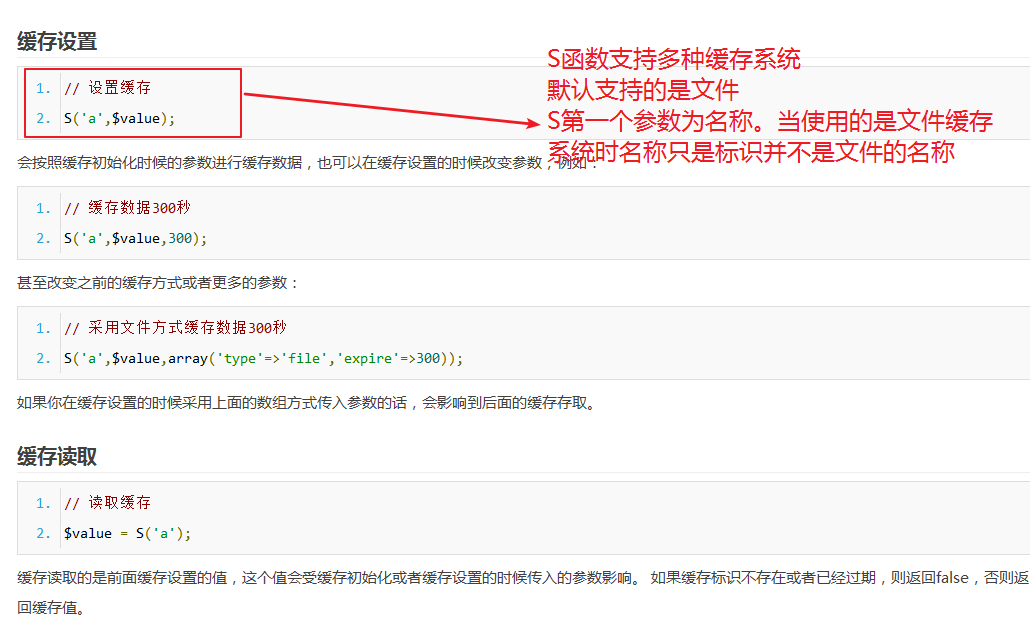This screenshot has width=1030, height=634.
Task: Click the comment line // 设置缓存
Action: tap(107, 88)
